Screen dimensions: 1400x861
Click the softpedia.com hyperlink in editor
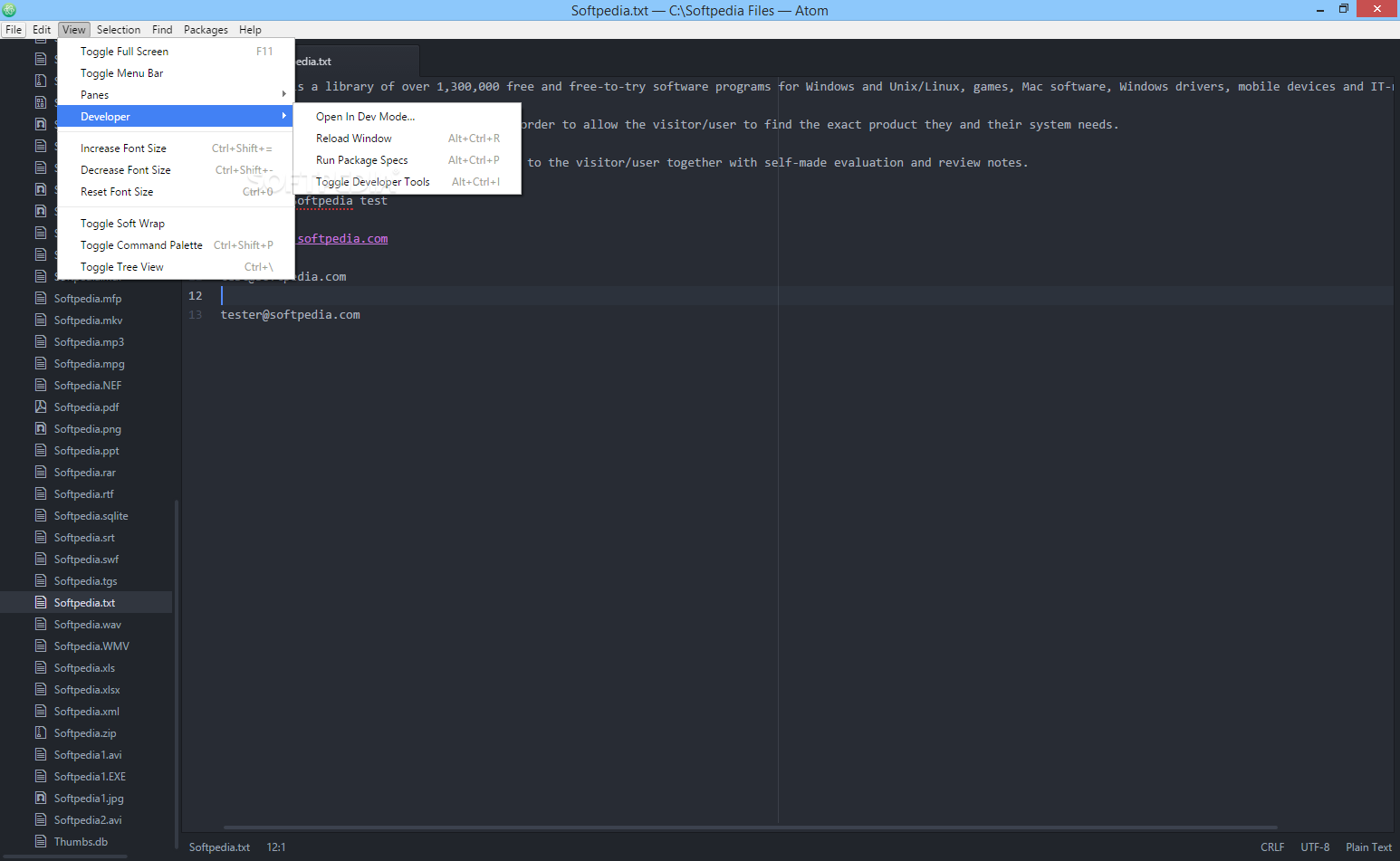(342, 239)
